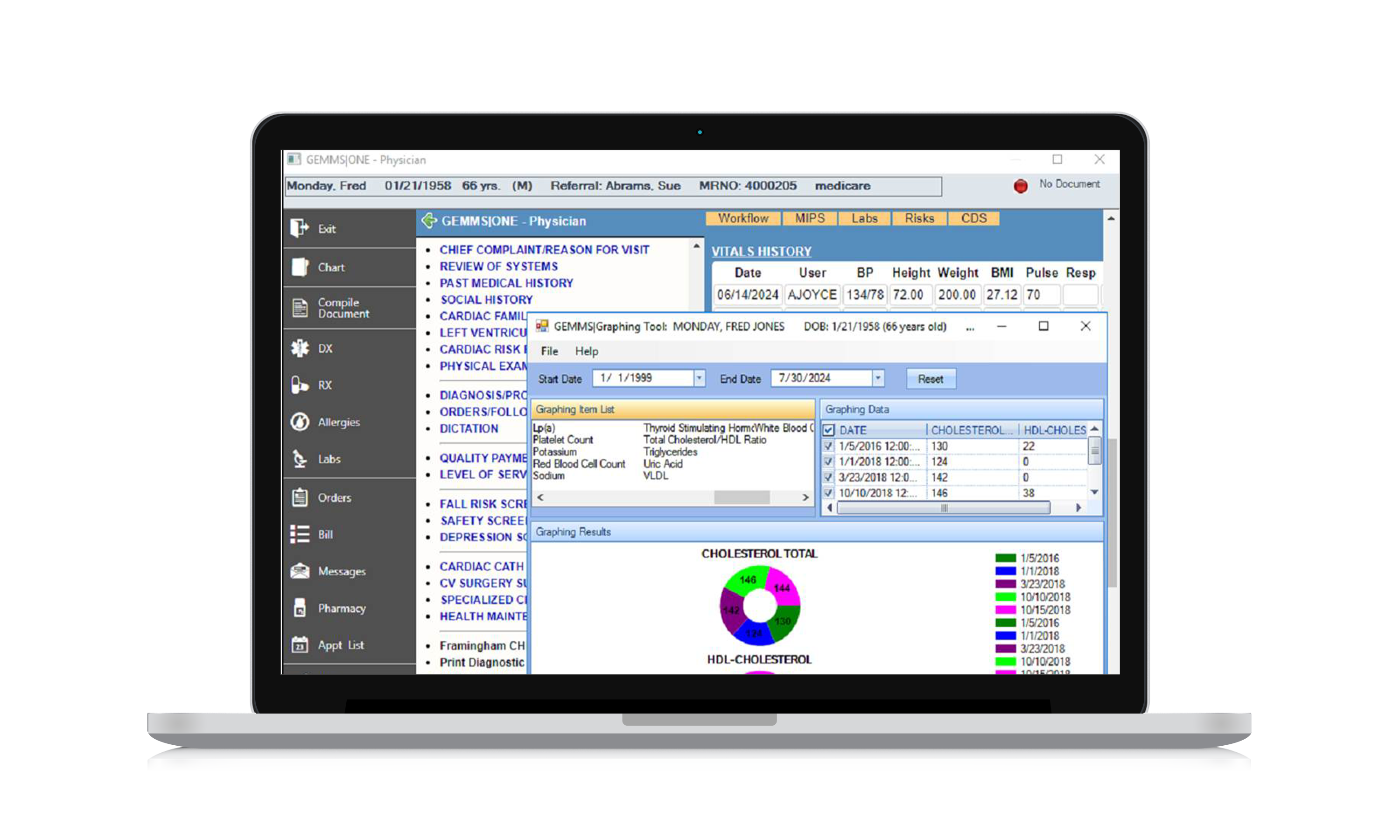Open the Bill list icon
The image size is (1400, 840).
(x=299, y=534)
